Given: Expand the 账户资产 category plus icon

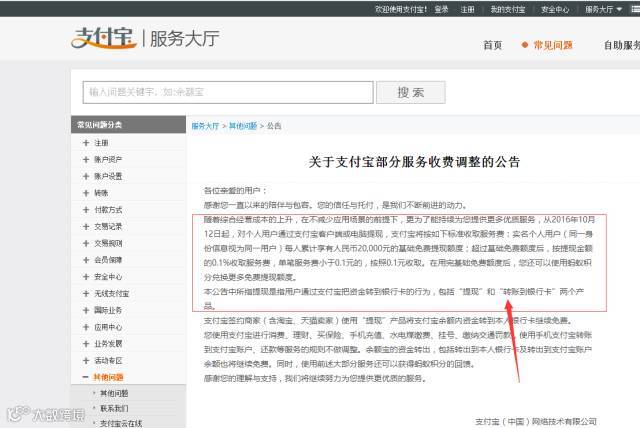Looking at the screenshot, I should pos(86,160).
